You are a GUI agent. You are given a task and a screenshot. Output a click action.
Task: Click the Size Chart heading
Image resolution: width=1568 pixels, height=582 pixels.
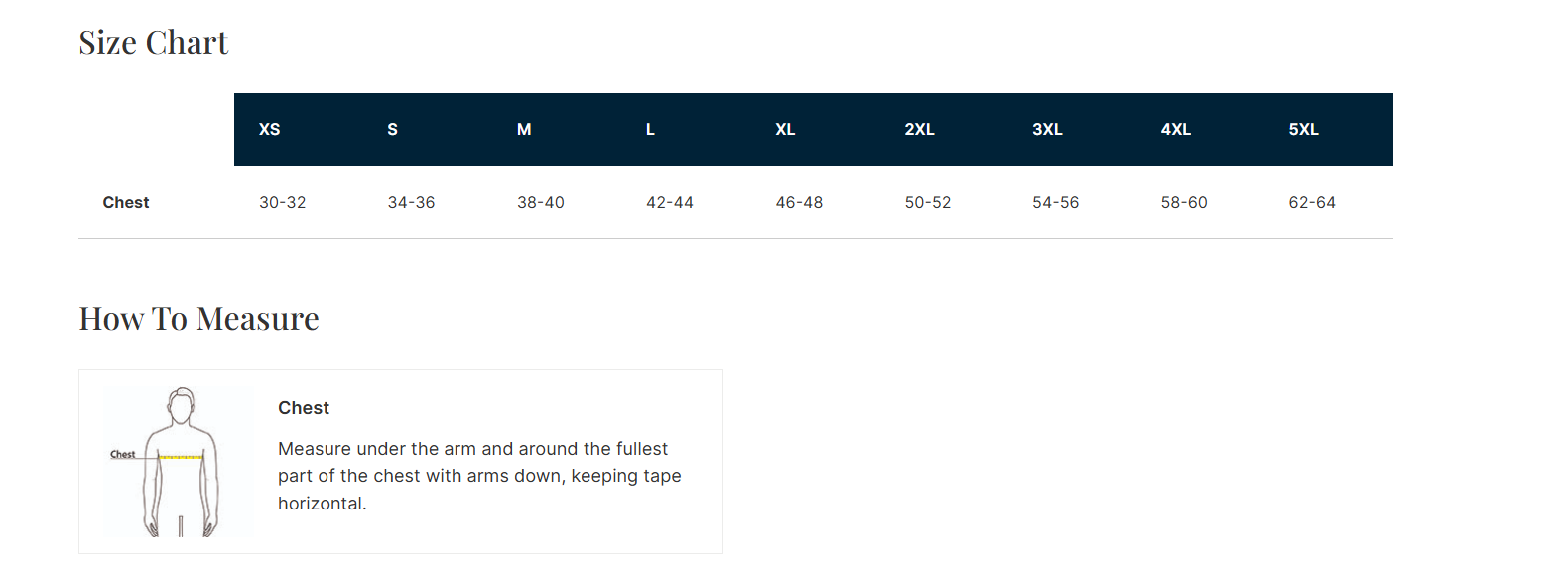point(154,43)
